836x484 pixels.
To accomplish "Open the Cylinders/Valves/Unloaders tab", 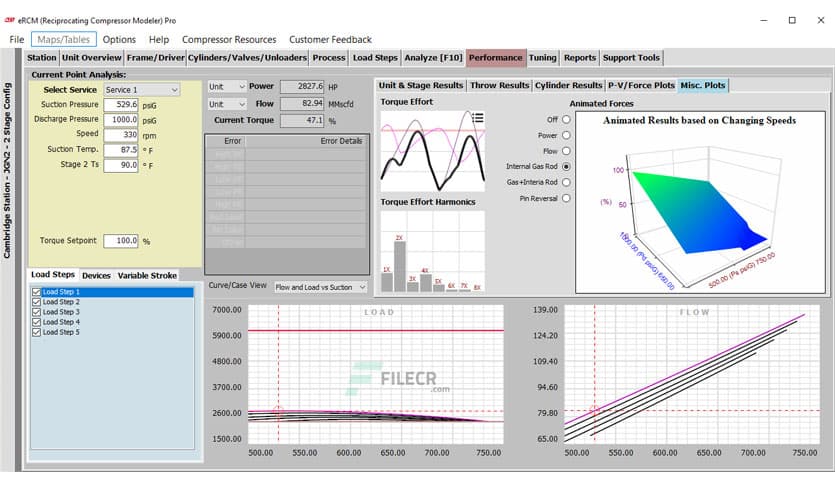I will [247, 58].
